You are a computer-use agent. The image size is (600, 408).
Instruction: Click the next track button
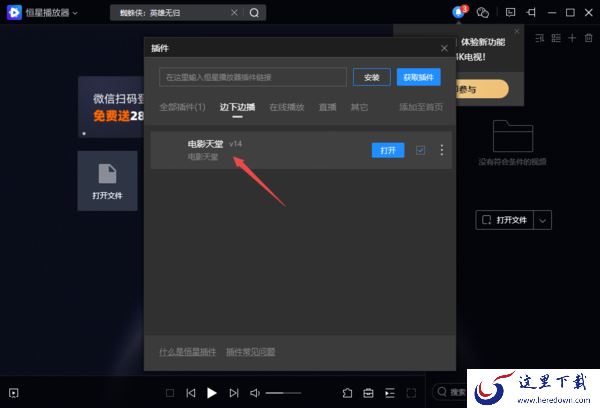click(234, 393)
